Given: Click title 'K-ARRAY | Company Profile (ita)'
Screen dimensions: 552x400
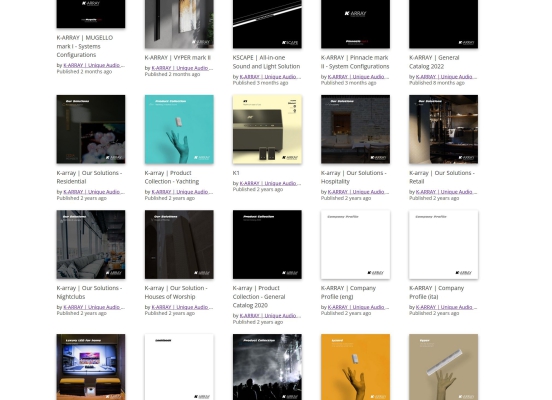Looking at the screenshot, I should click(x=437, y=292).
